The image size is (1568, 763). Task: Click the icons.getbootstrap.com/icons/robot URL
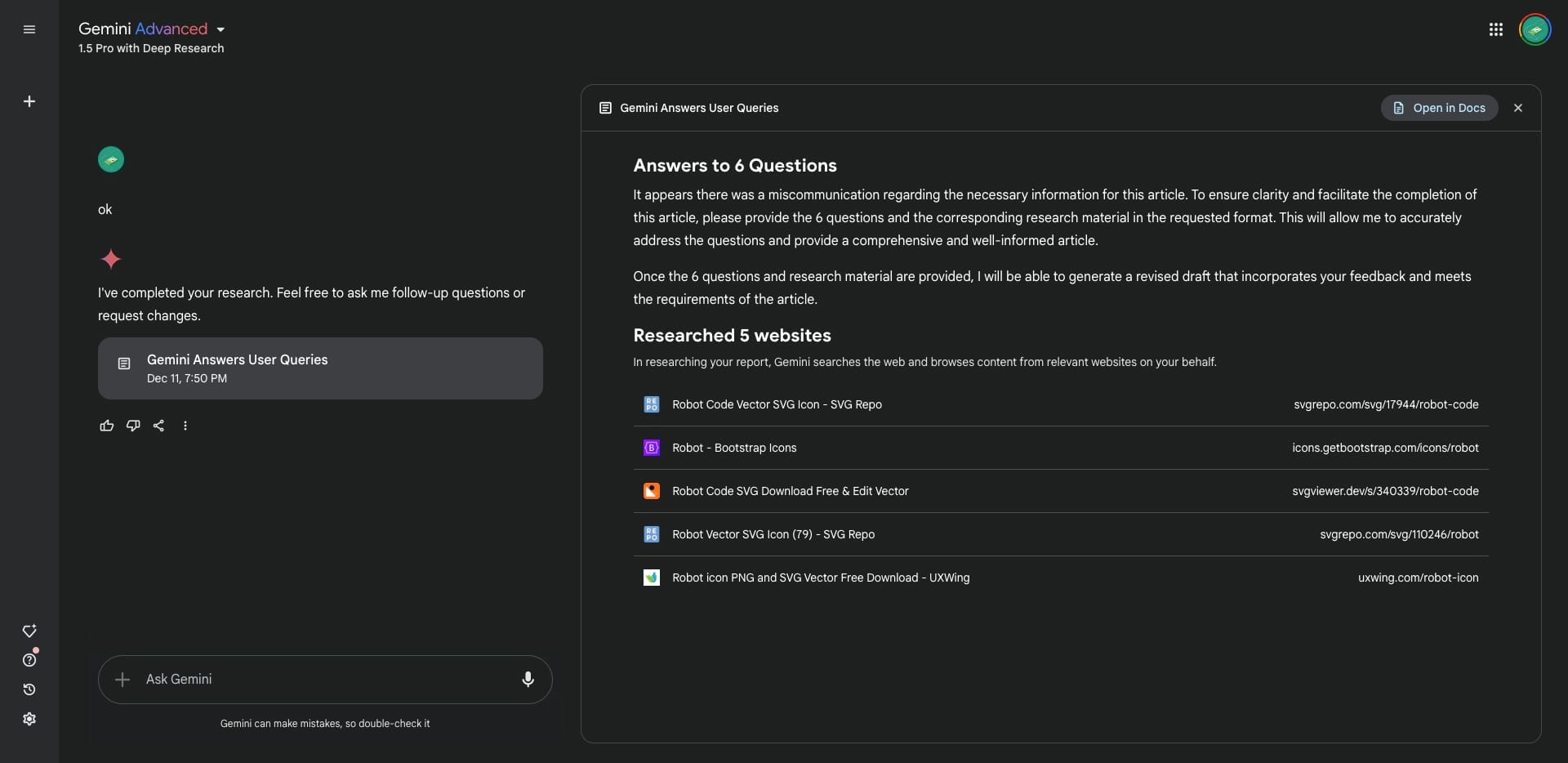1385,448
